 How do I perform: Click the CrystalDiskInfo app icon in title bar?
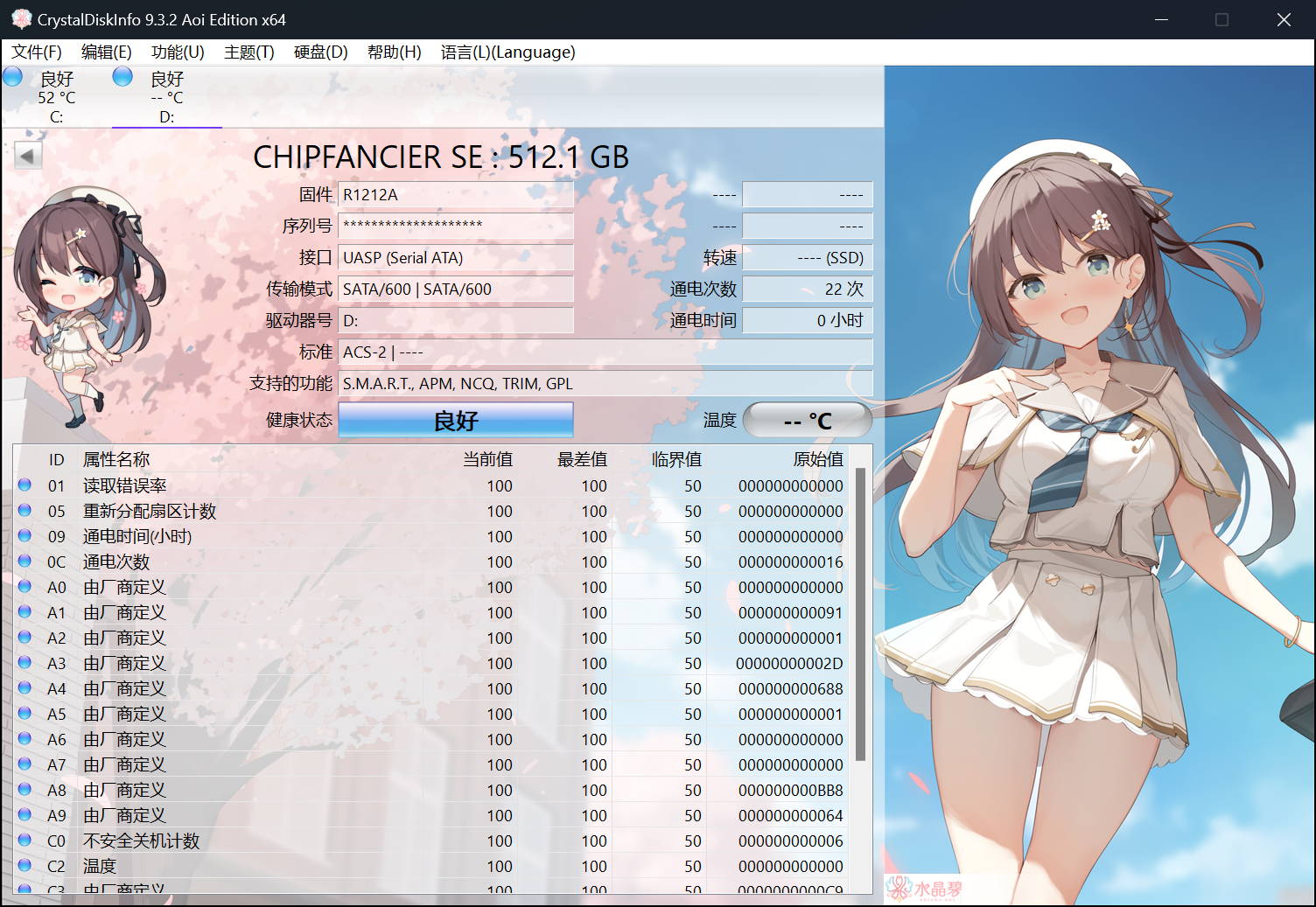point(21,19)
